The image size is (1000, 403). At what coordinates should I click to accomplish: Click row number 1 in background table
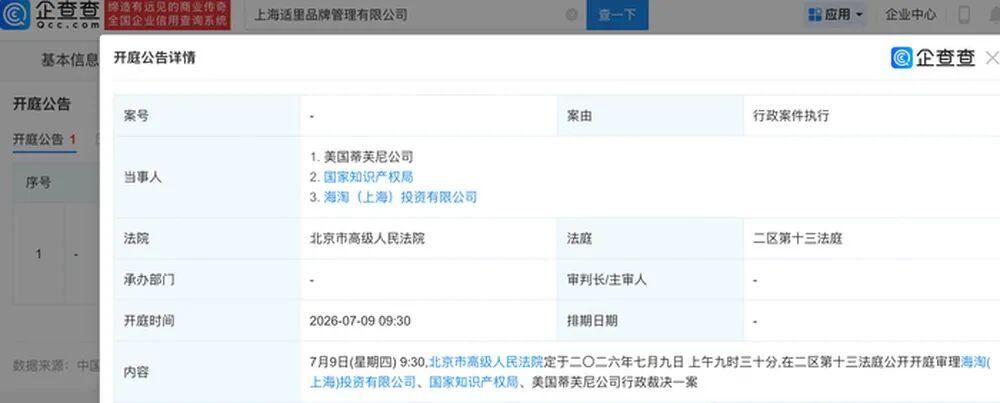(38, 254)
